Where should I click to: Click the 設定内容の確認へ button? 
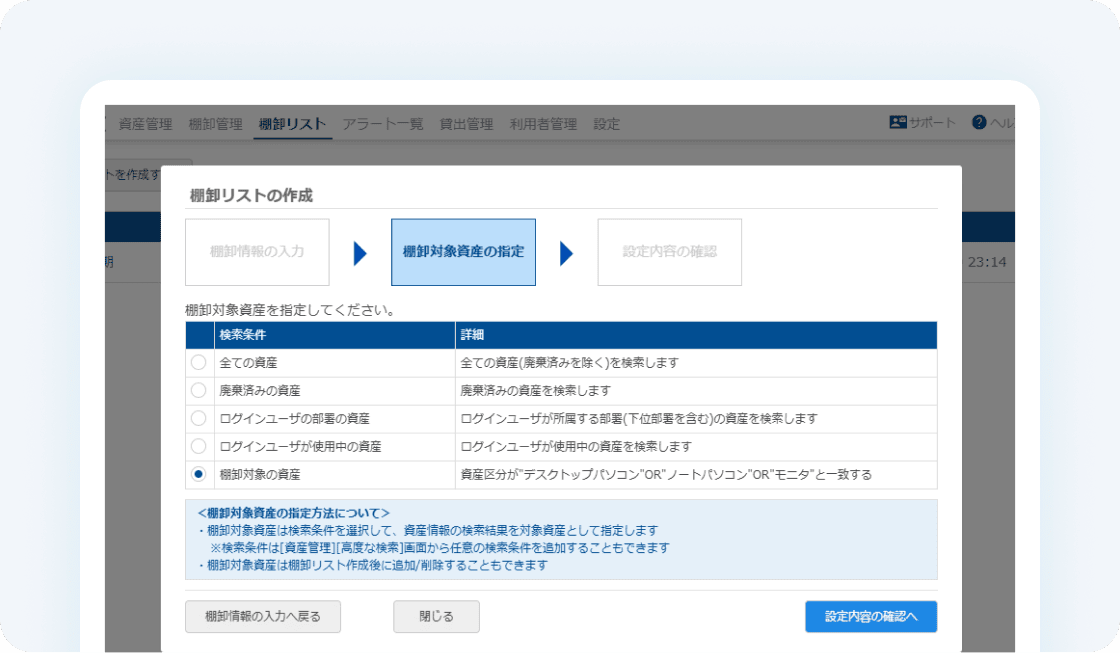click(871, 617)
